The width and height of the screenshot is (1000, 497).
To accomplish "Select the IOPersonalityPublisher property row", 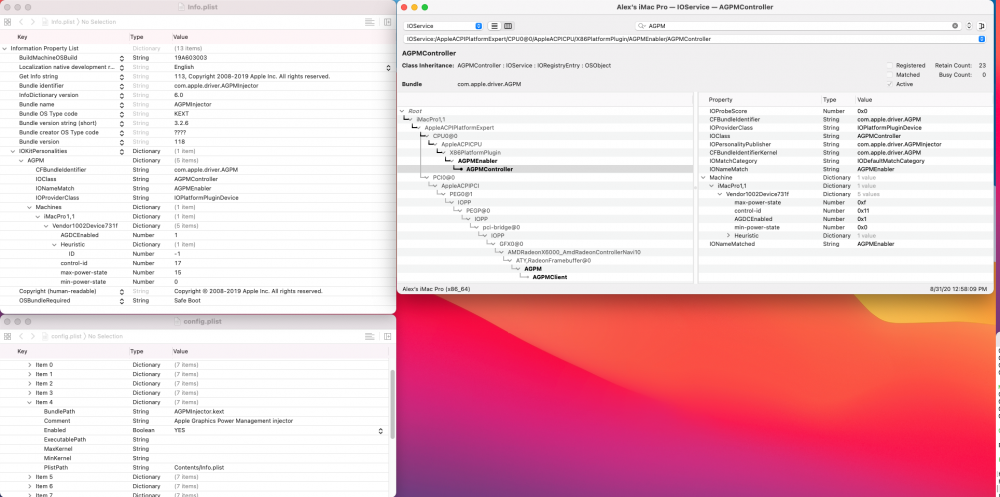I will [845, 144].
